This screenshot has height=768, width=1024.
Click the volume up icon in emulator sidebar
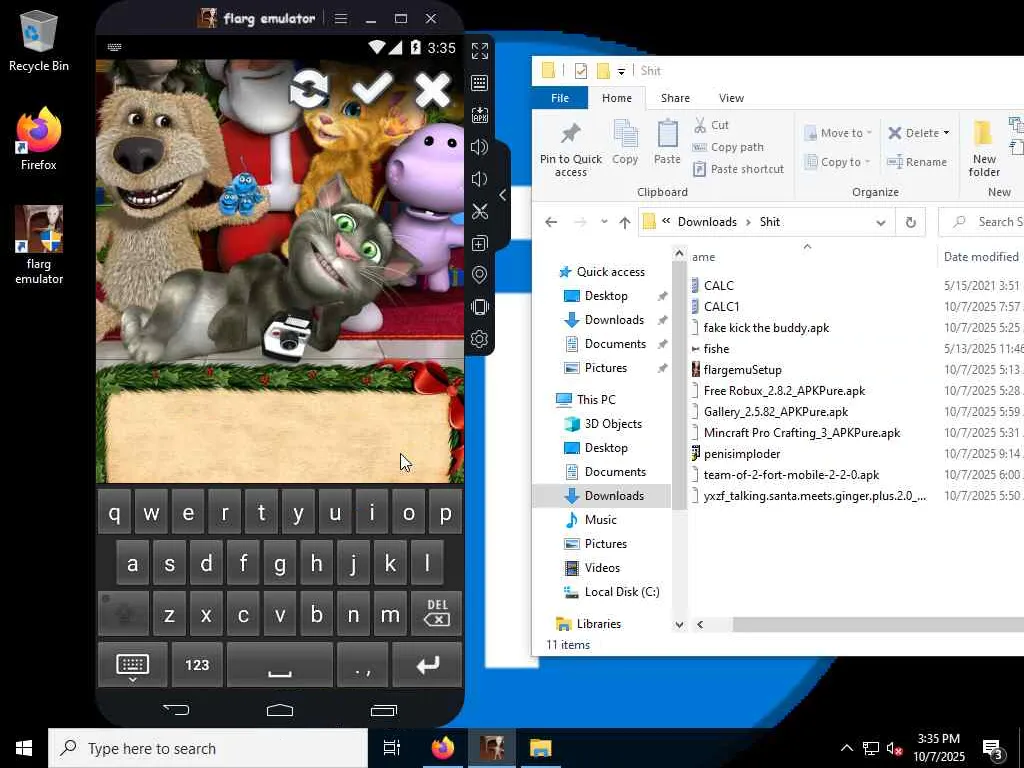pos(479,147)
